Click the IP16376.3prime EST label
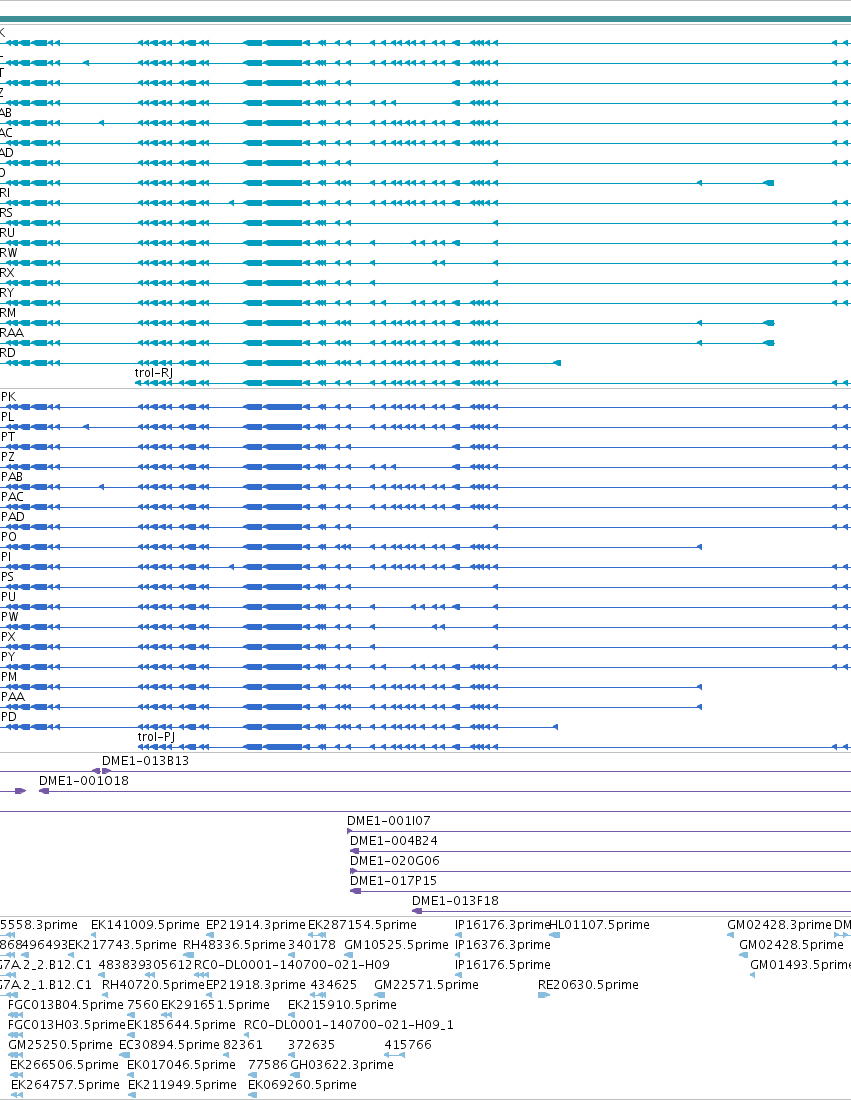Viewport: 851px width, 1100px height. tap(502, 945)
